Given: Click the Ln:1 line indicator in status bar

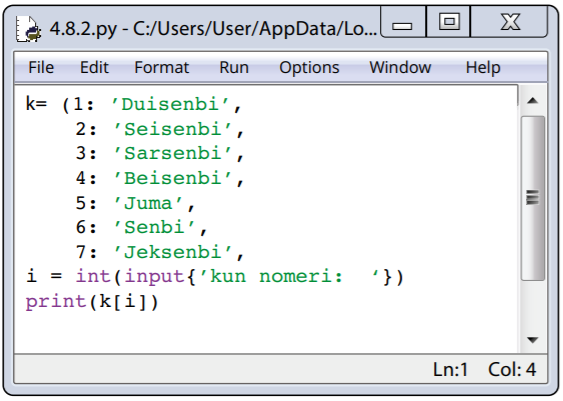Looking at the screenshot, I should pyautogui.click(x=451, y=369).
